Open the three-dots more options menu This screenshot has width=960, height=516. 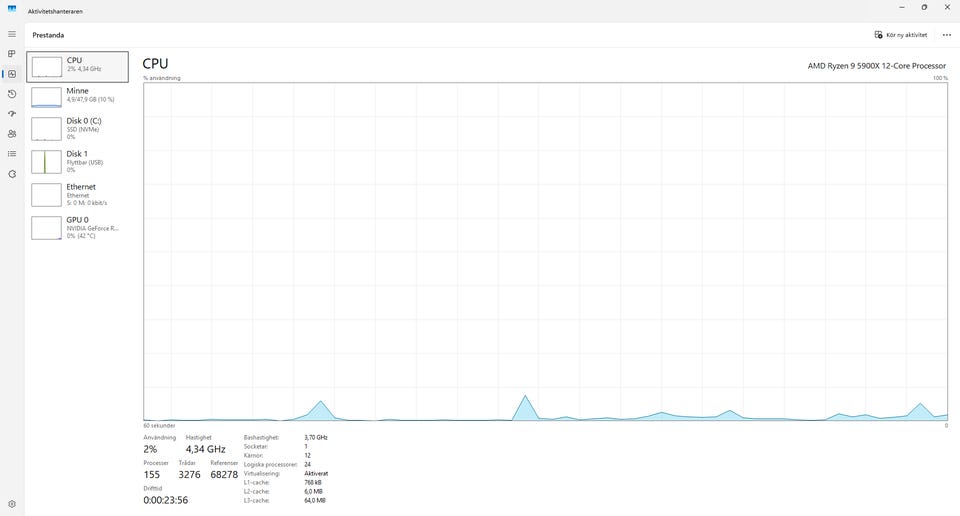pos(947,35)
